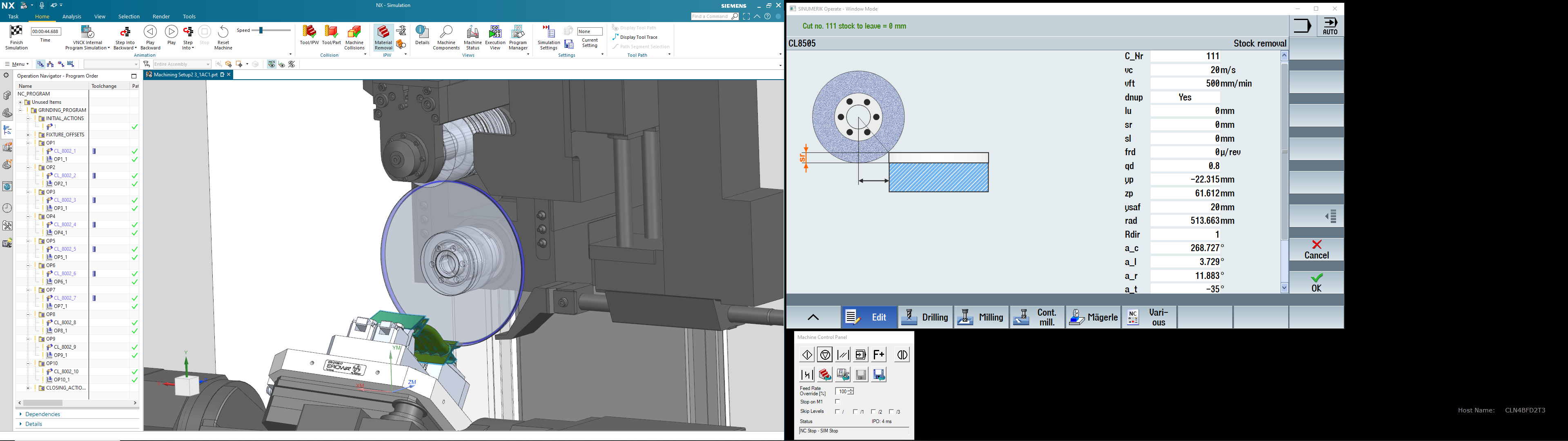Click Cycle Stop in Machine Control Panel

point(825,354)
